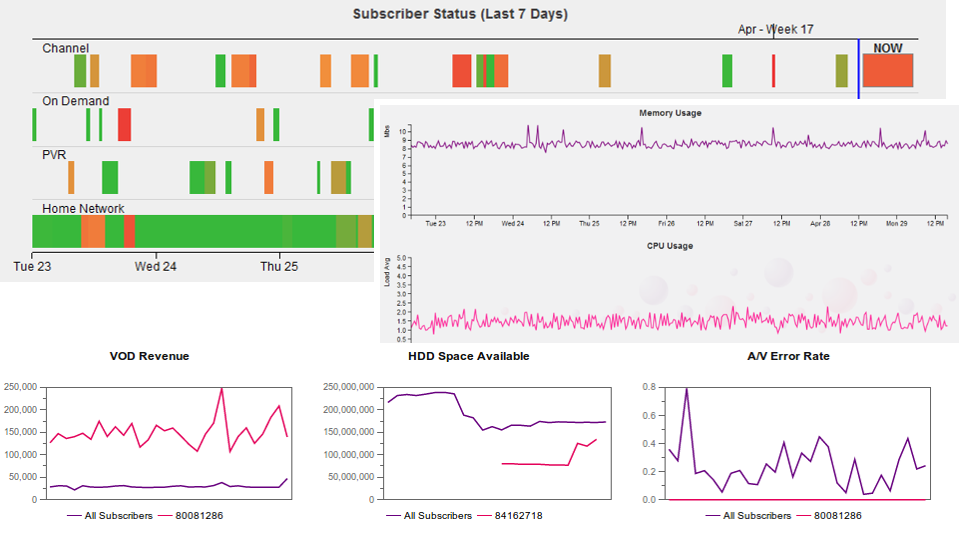
Task: Click the VOD Revenue chart title
Action: [x=149, y=356]
